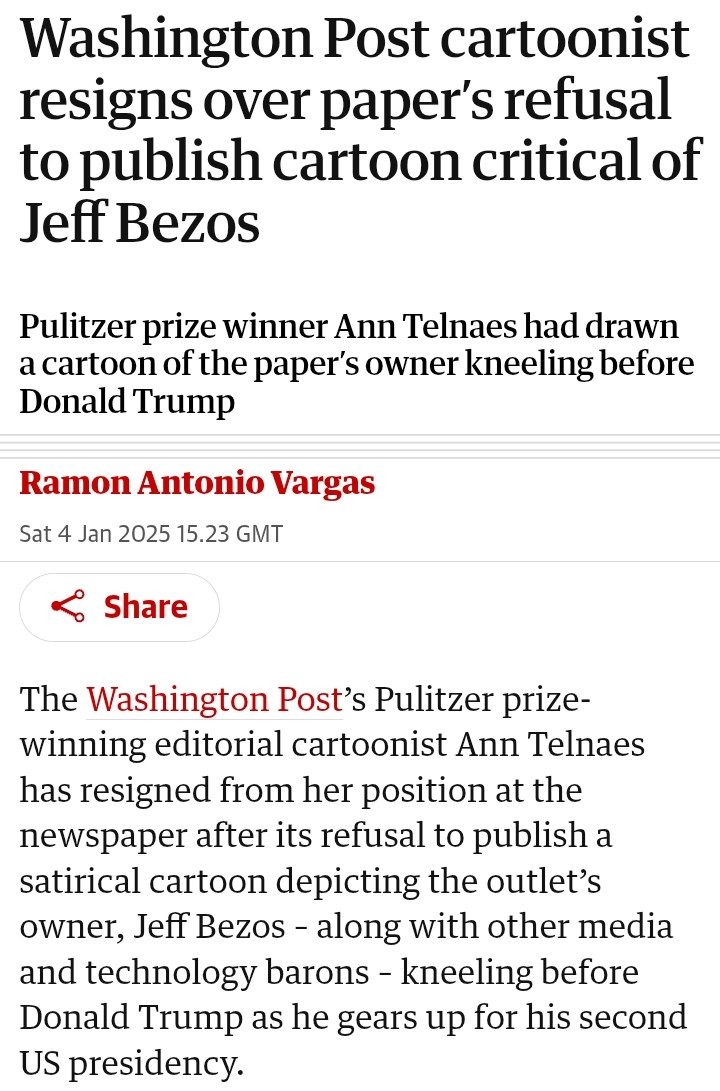
Task: Click "Washington Post cartoonist" in the headline
Action: [355, 40]
